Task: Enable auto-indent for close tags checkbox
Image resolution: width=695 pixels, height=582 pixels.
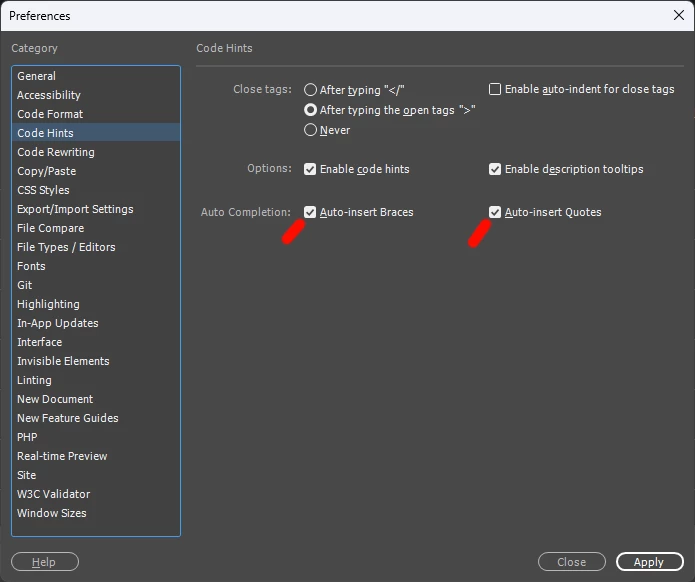Action: (495, 89)
